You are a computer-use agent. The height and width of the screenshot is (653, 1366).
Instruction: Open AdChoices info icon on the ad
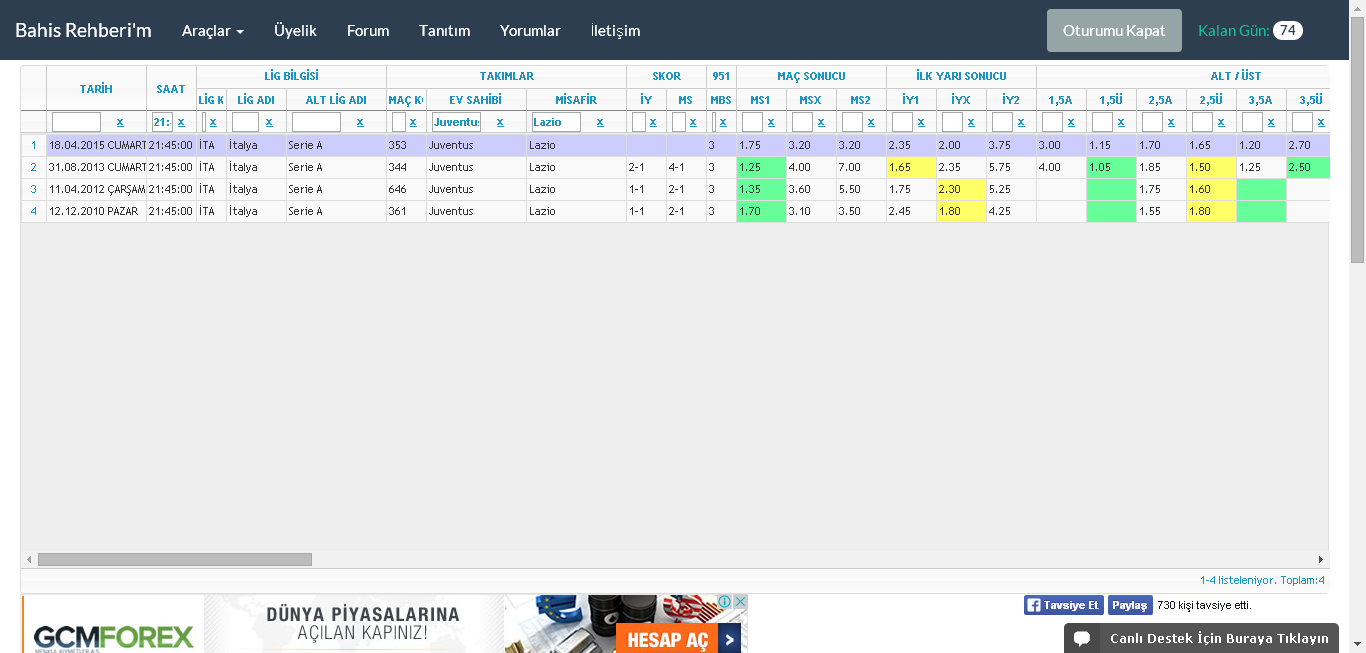[x=724, y=602]
